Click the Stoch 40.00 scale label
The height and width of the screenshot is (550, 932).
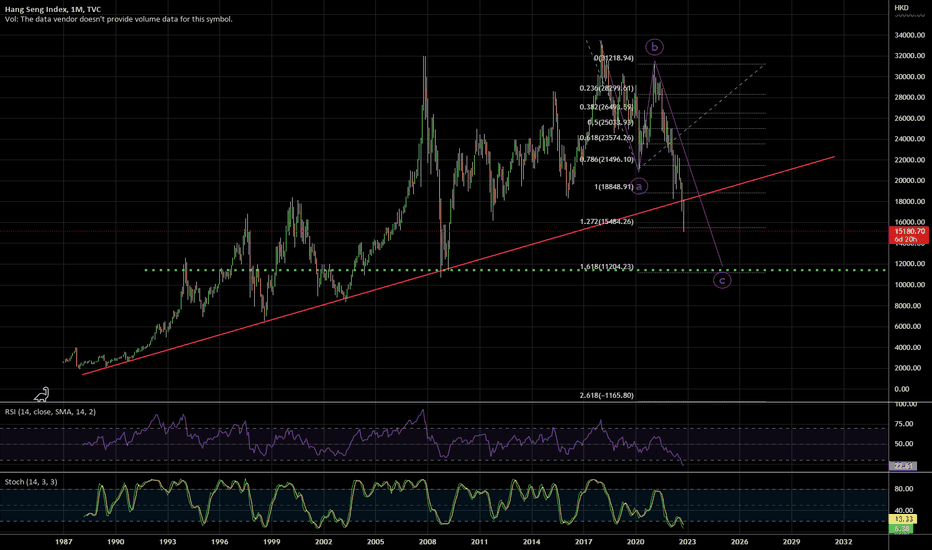[903, 510]
